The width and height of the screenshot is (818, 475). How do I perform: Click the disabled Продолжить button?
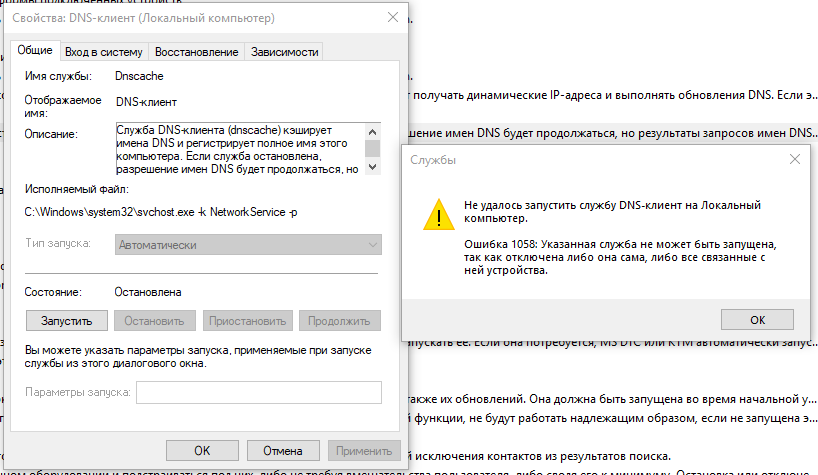click(340, 321)
